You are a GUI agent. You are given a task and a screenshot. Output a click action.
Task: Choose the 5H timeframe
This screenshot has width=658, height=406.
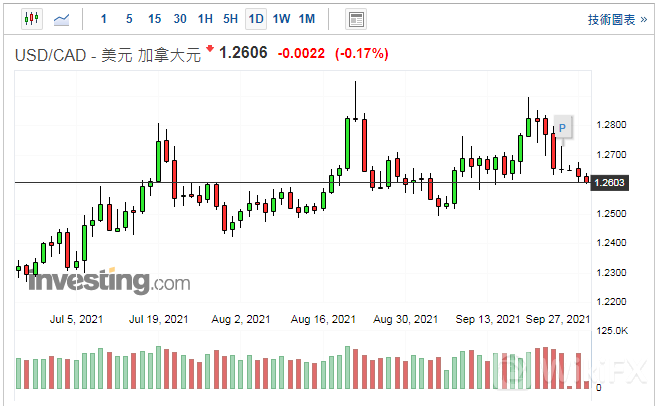(230, 19)
